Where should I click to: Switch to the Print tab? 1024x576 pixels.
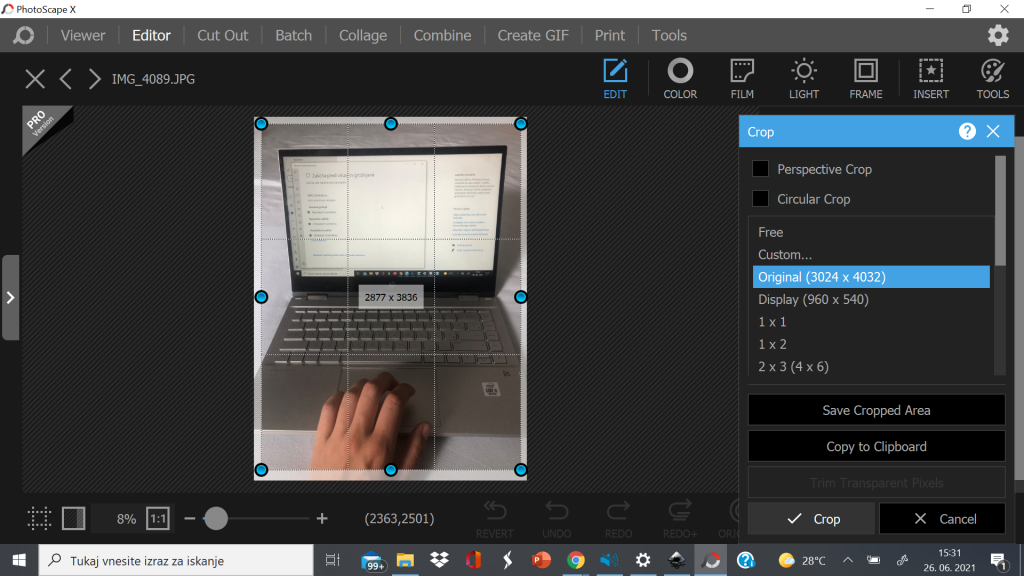pos(609,35)
